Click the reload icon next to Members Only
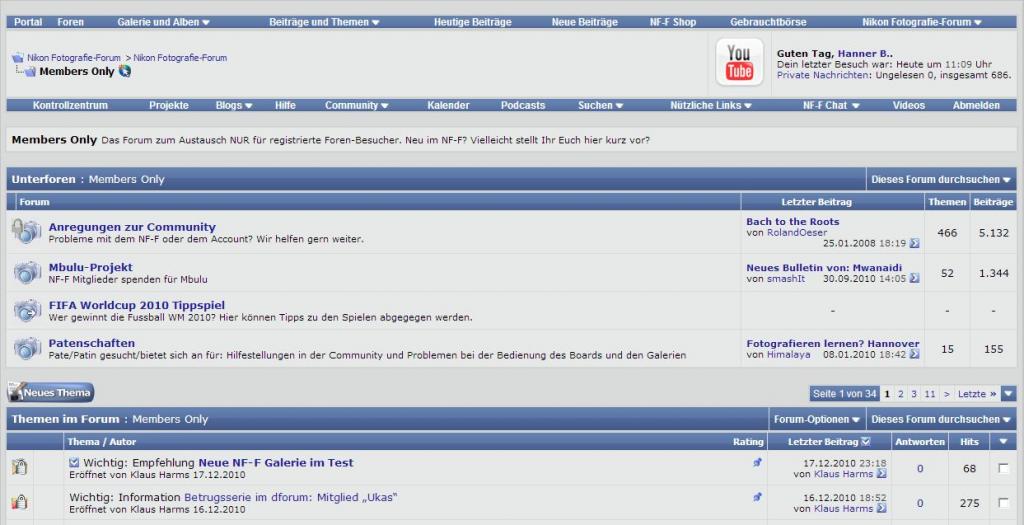Image resolution: width=1024 pixels, height=525 pixels. coord(125,71)
